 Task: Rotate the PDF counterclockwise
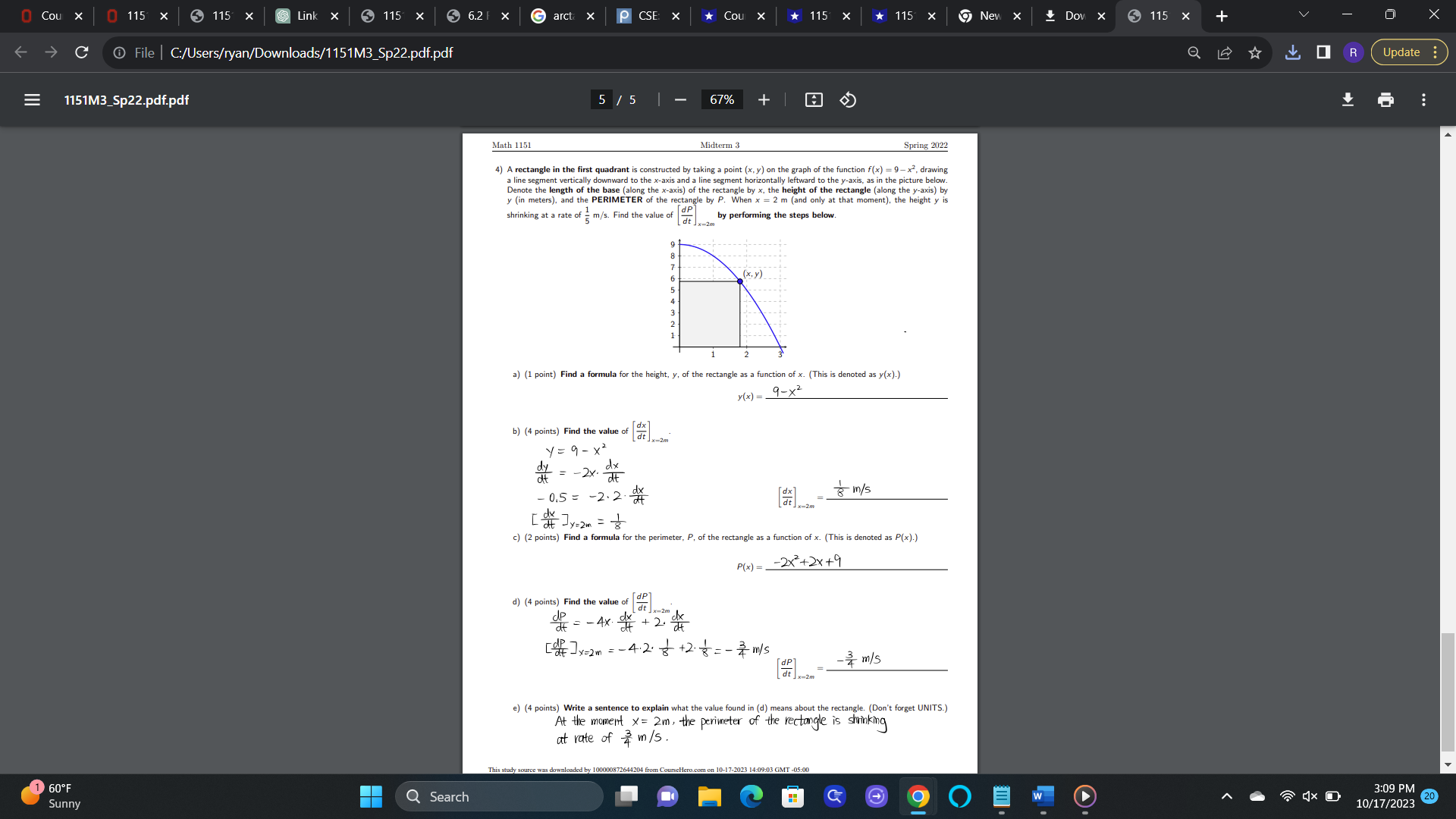pyautogui.click(x=848, y=99)
